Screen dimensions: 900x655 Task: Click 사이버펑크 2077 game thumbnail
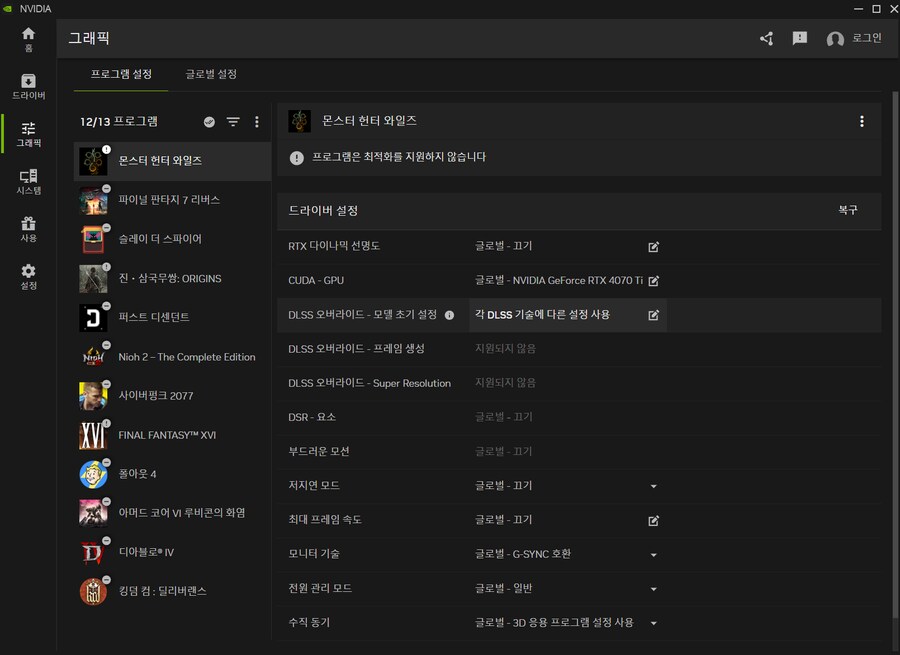(x=93, y=396)
